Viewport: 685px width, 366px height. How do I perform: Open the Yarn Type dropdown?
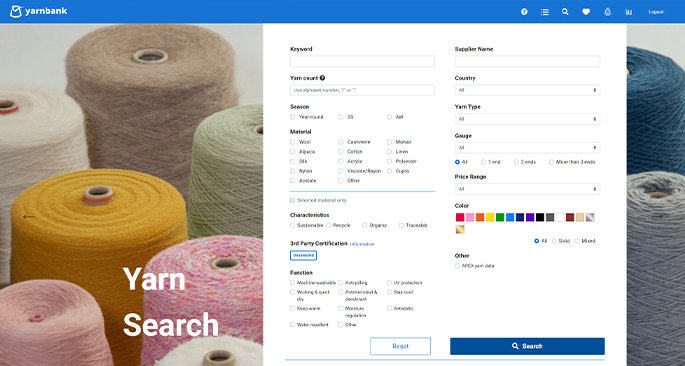527,119
